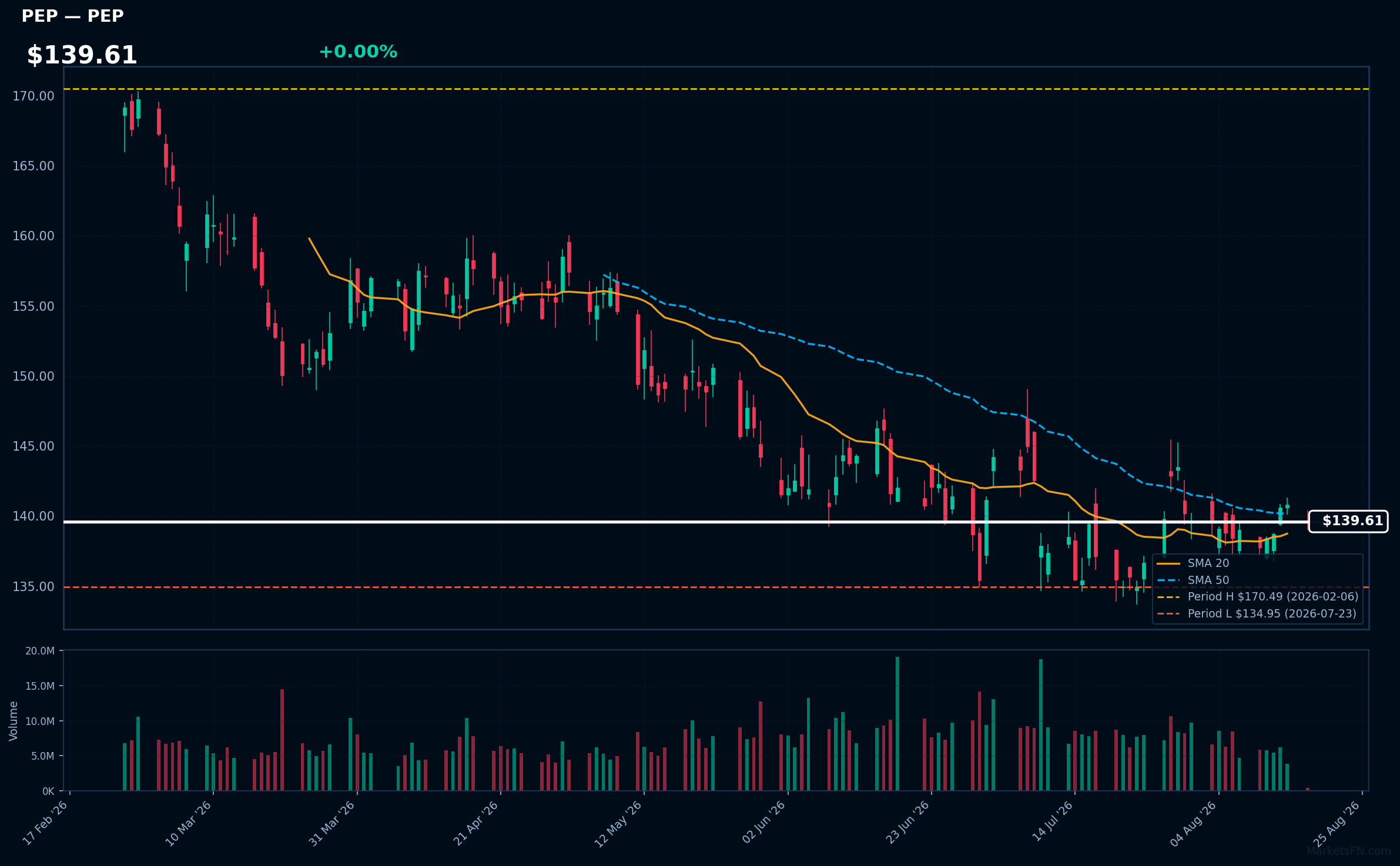
Task: Select the 31 Mar '26 date label
Action: pos(332,823)
